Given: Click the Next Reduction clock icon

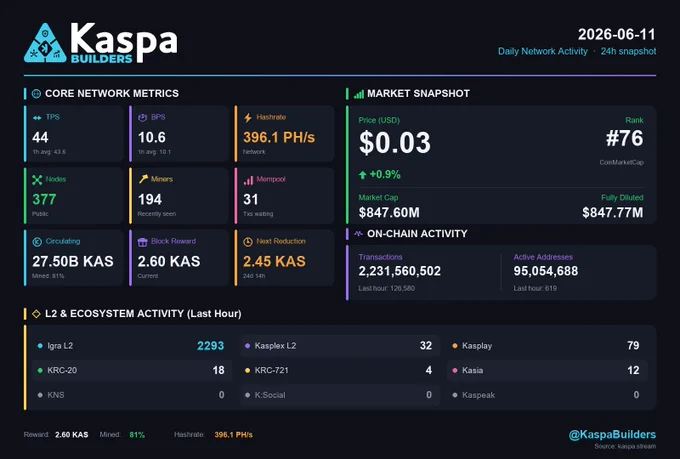Looking at the screenshot, I should tap(248, 242).
